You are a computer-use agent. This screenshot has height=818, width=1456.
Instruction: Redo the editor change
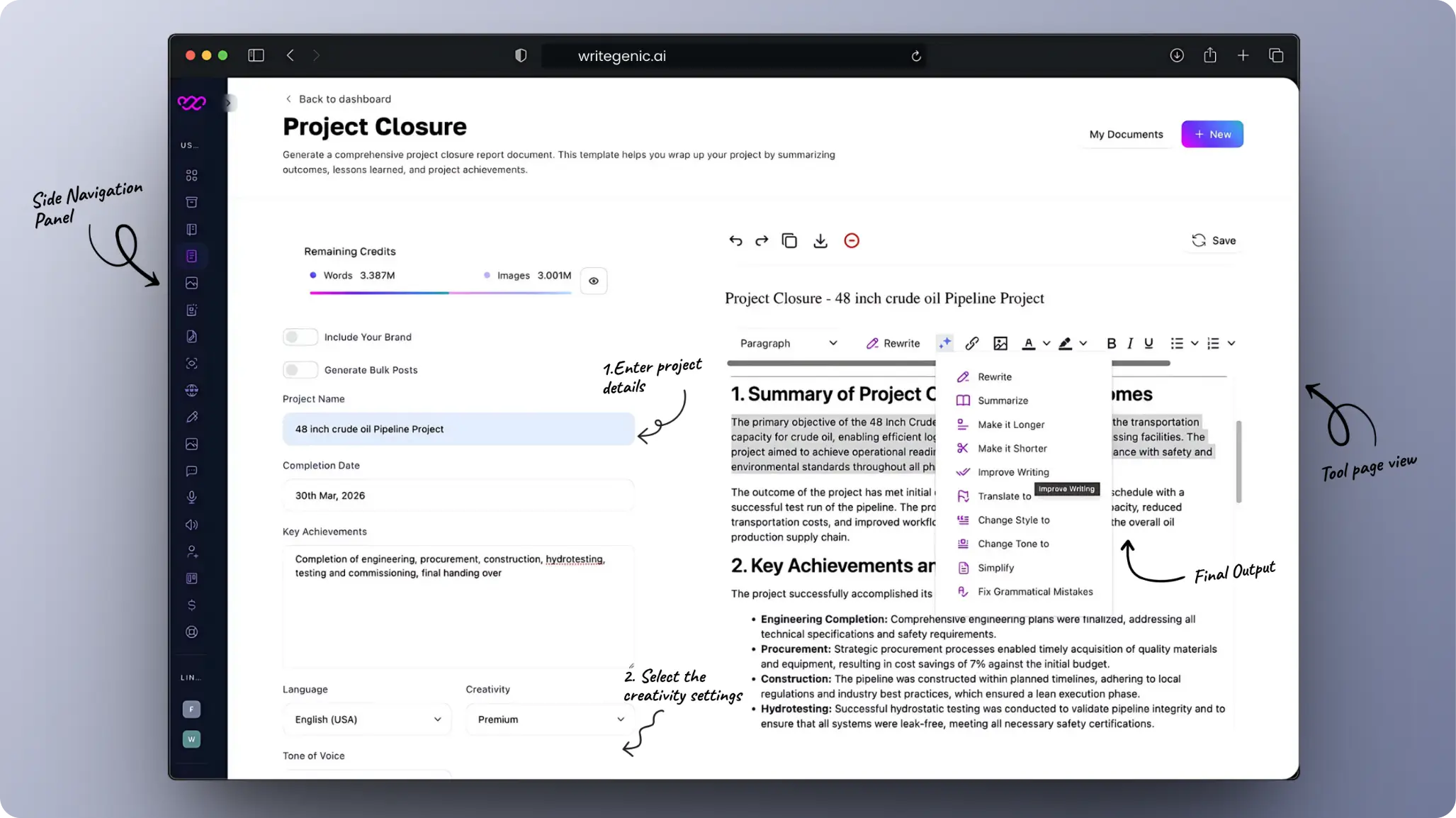(762, 241)
